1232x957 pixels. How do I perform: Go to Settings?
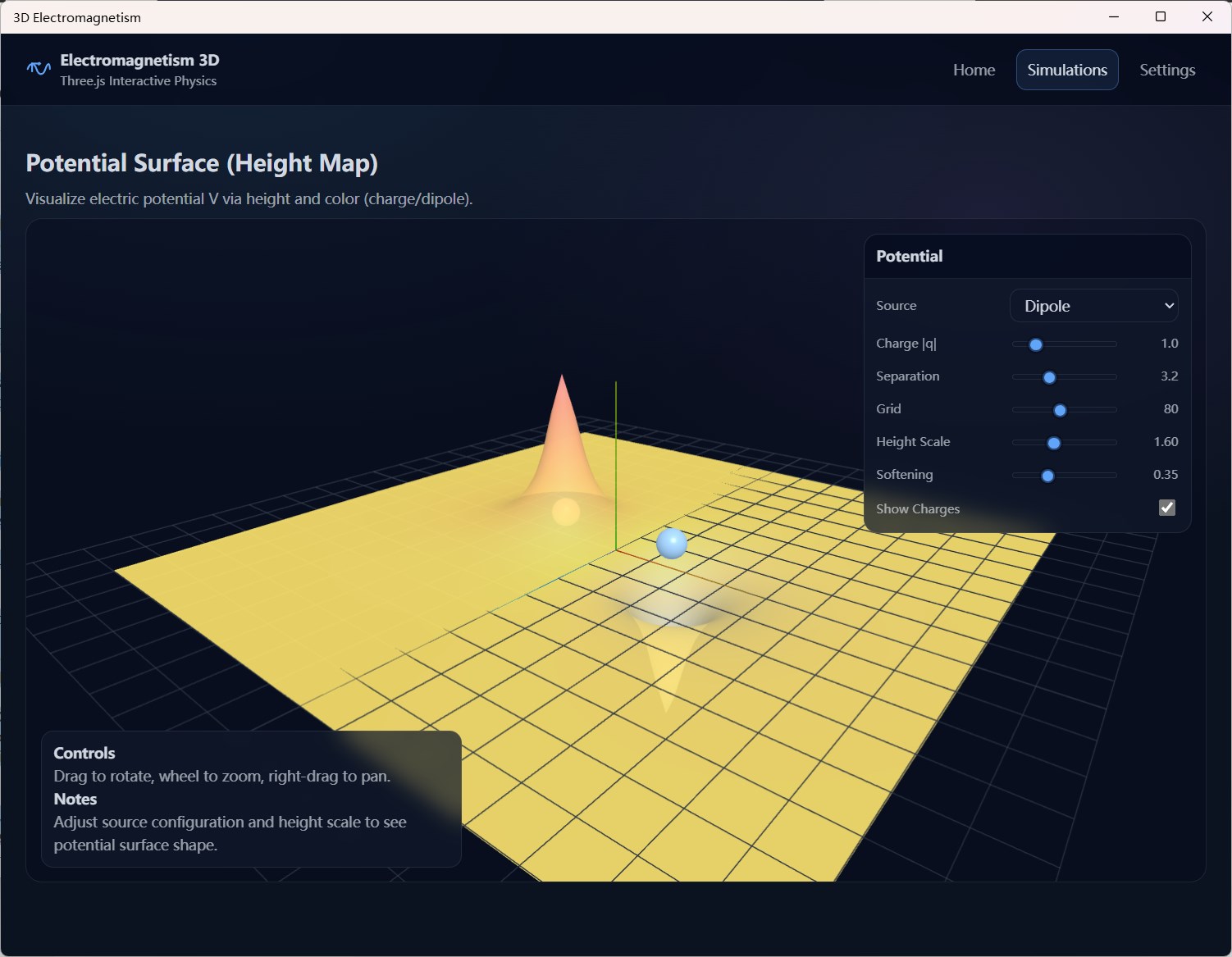[x=1167, y=70]
